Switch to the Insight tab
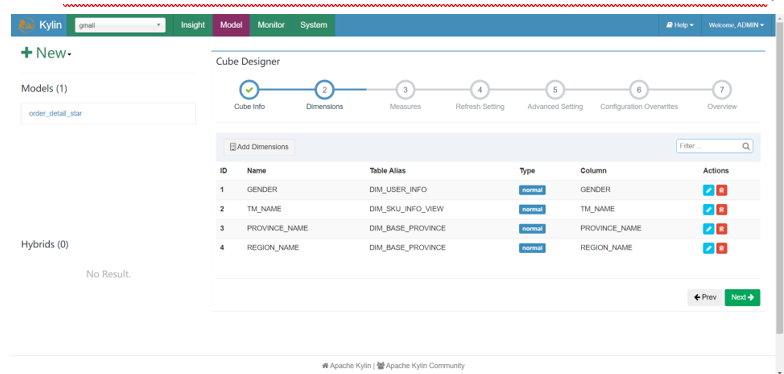The height and width of the screenshot is (374, 784). (x=192, y=25)
